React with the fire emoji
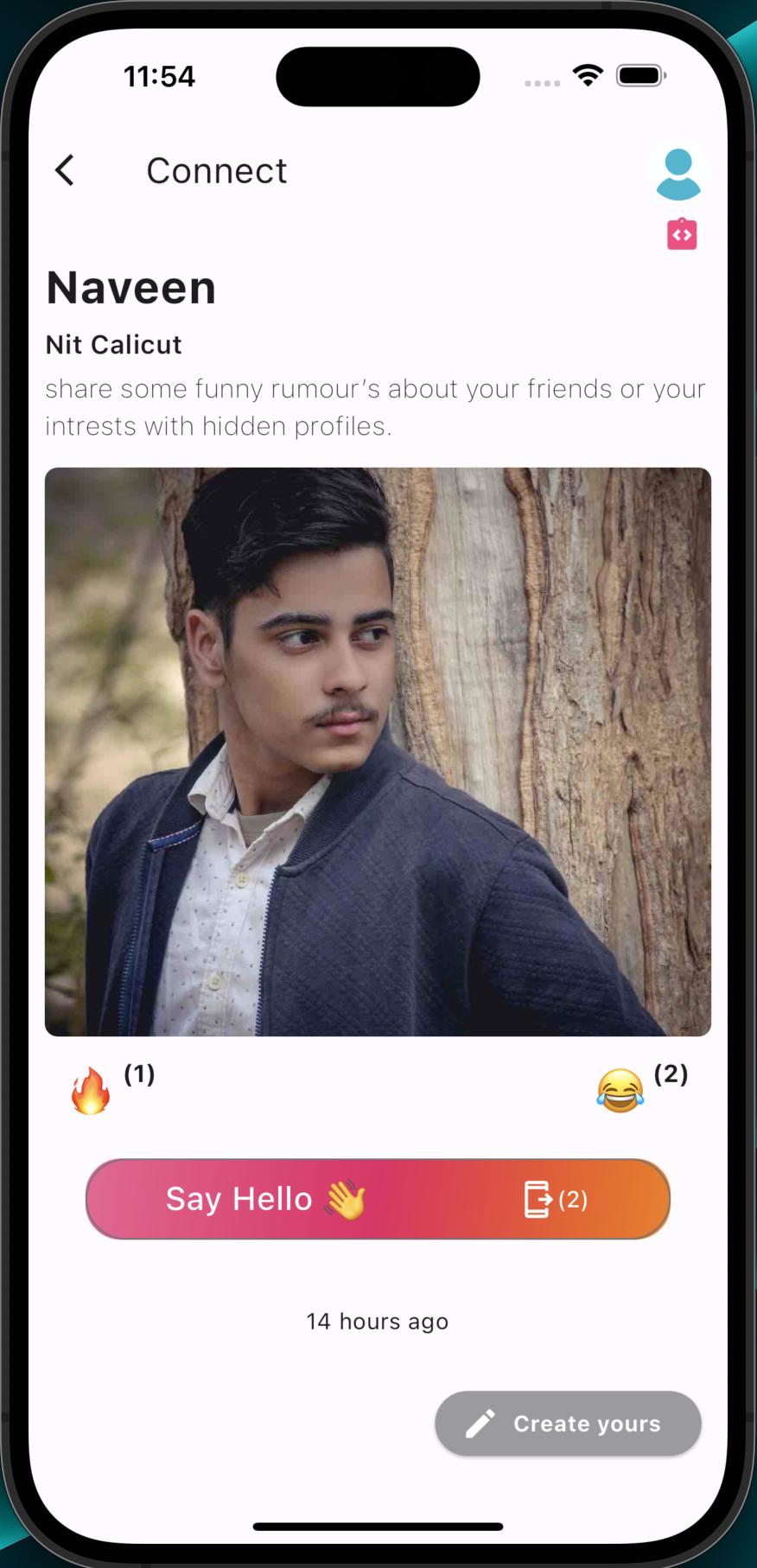The width and height of the screenshot is (757, 1568). pyautogui.click(x=91, y=1090)
